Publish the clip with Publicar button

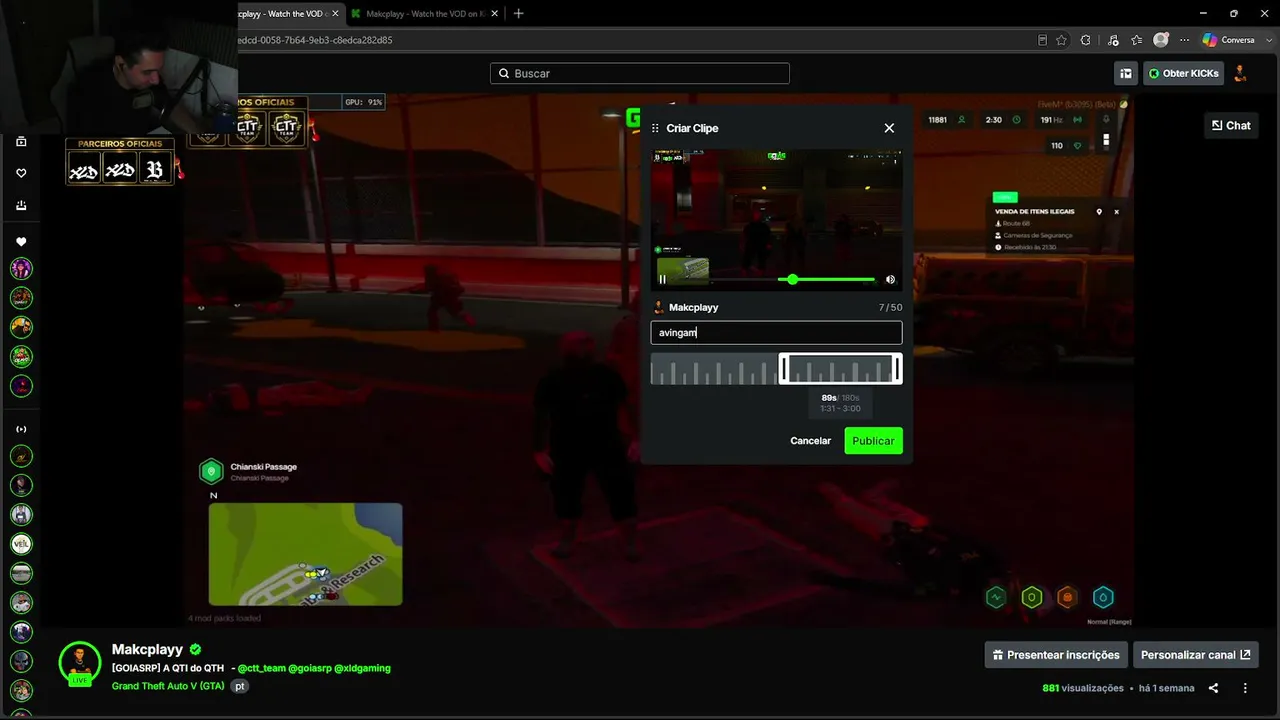pyautogui.click(x=873, y=441)
